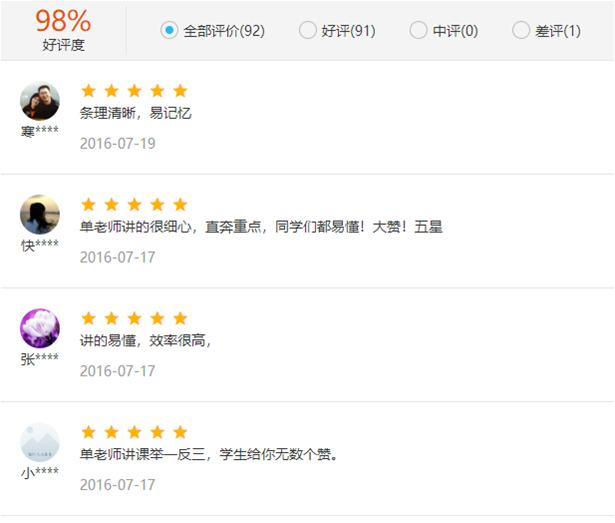Filter reviews by 差评(1)
Screen dimensions: 615x523
[x=521, y=30]
